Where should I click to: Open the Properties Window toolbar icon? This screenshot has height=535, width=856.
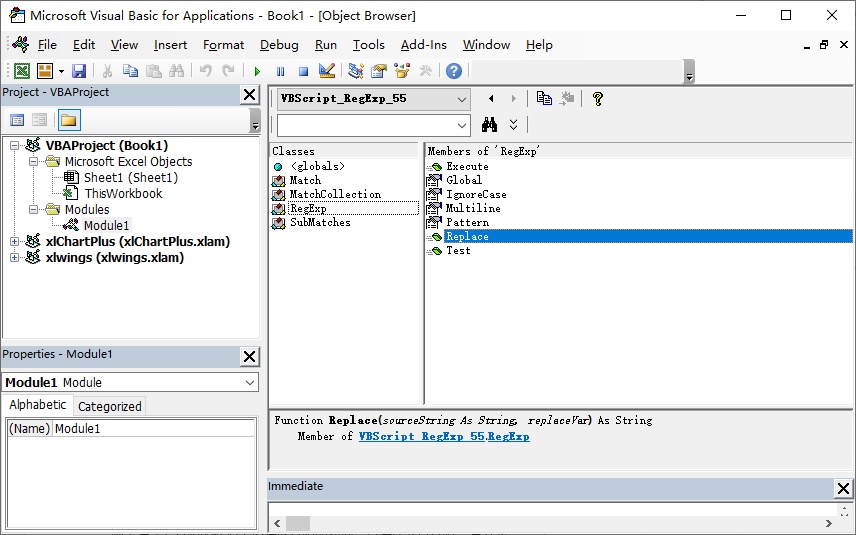point(379,70)
